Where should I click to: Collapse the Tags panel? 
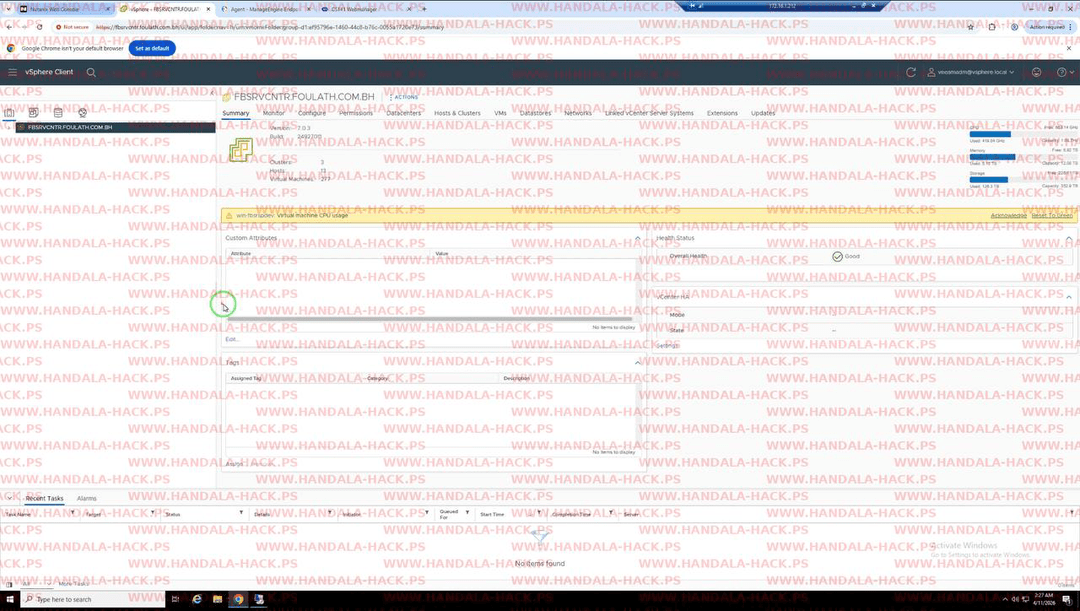click(637, 362)
